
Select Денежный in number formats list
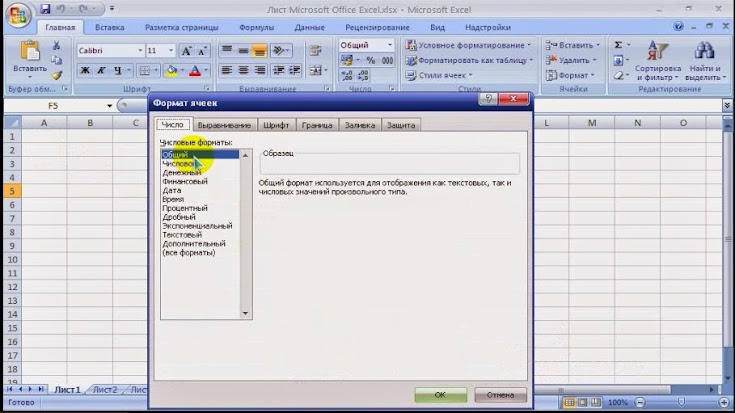coord(182,173)
